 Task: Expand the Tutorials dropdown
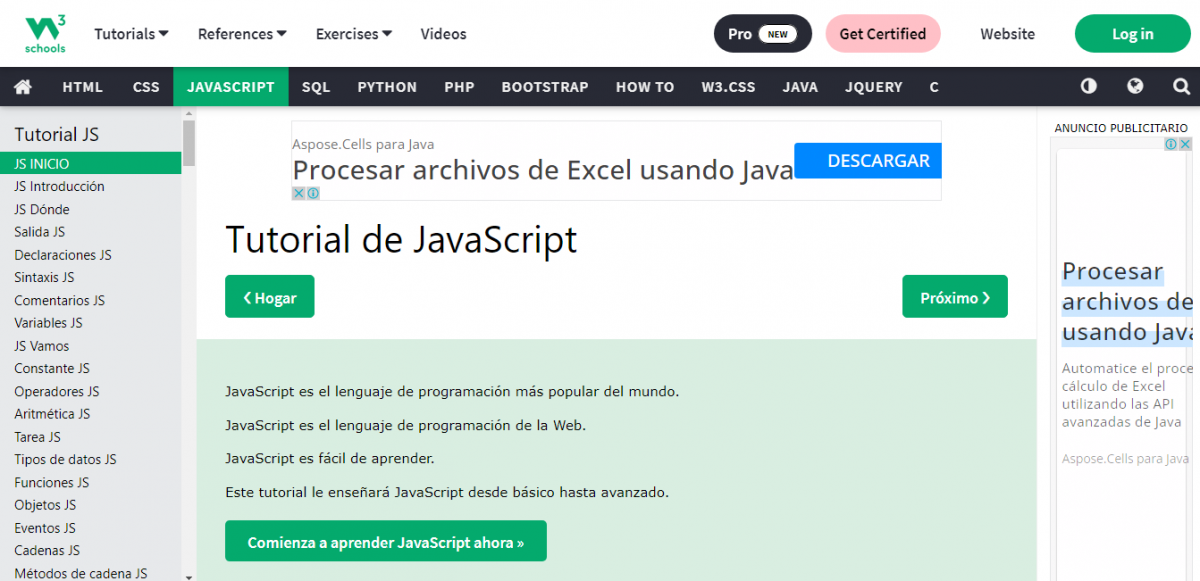click(131, 34)
